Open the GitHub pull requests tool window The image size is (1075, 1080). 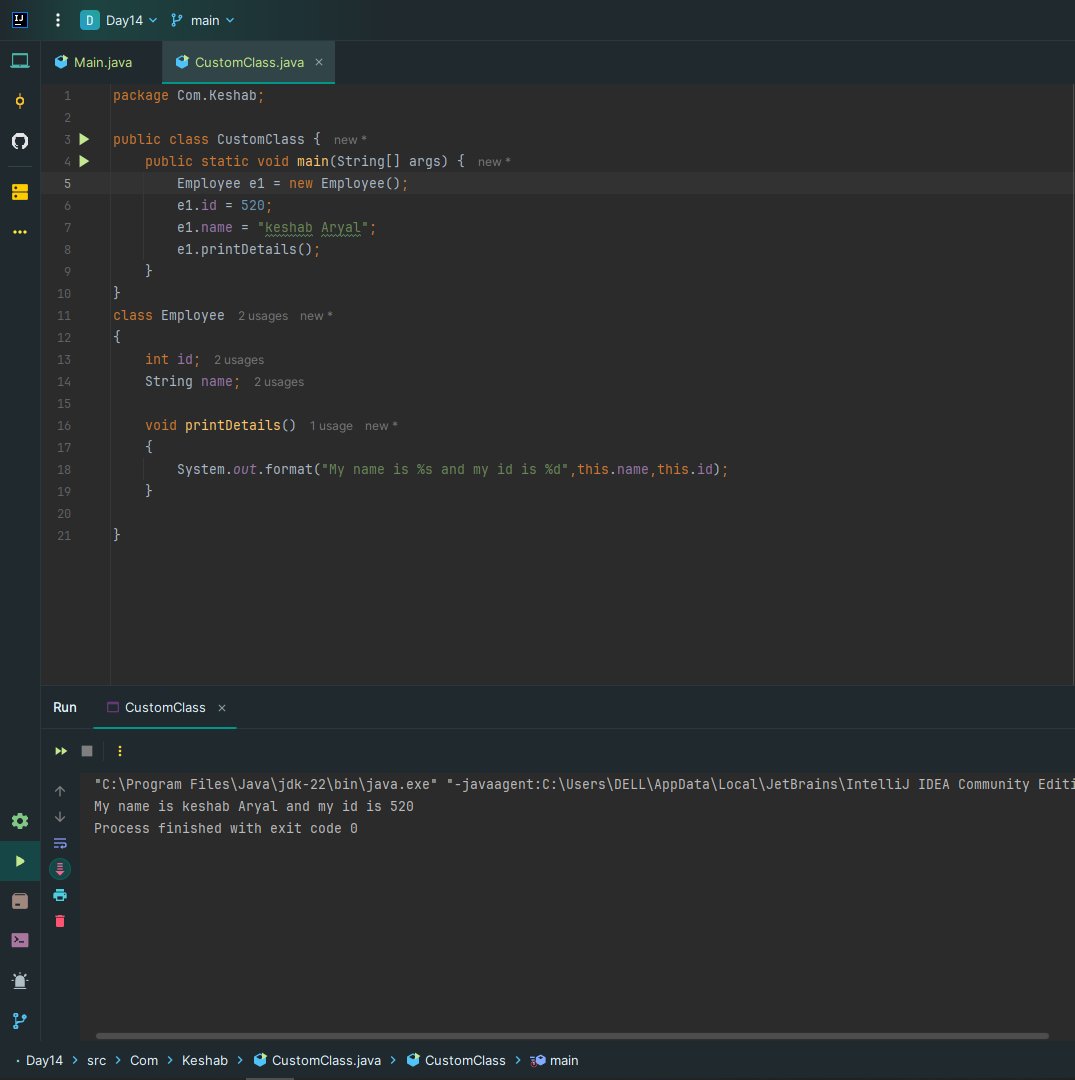pos(20,141)
